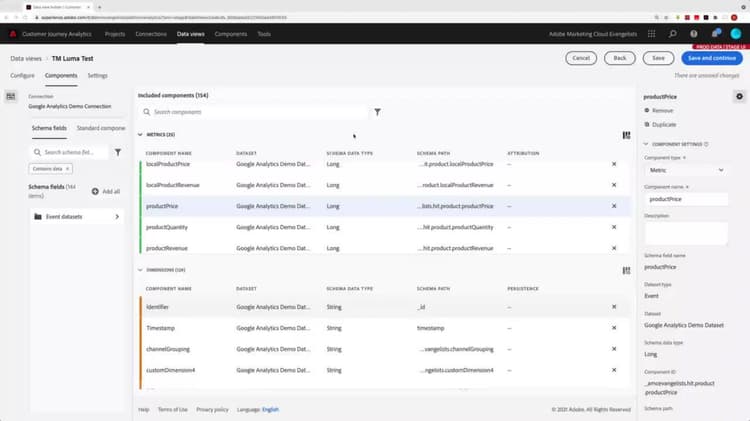Image resolution: width=750 pixels, height=421 pixels.
Task: Remove Identifier row with X
Action: coord(614,307)
